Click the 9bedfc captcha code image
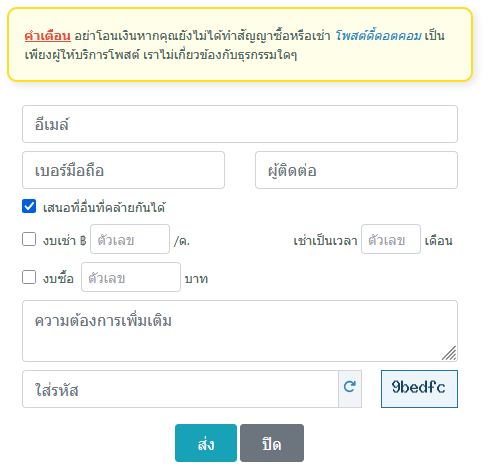488x474 pixels. click(x=419, y=389)
